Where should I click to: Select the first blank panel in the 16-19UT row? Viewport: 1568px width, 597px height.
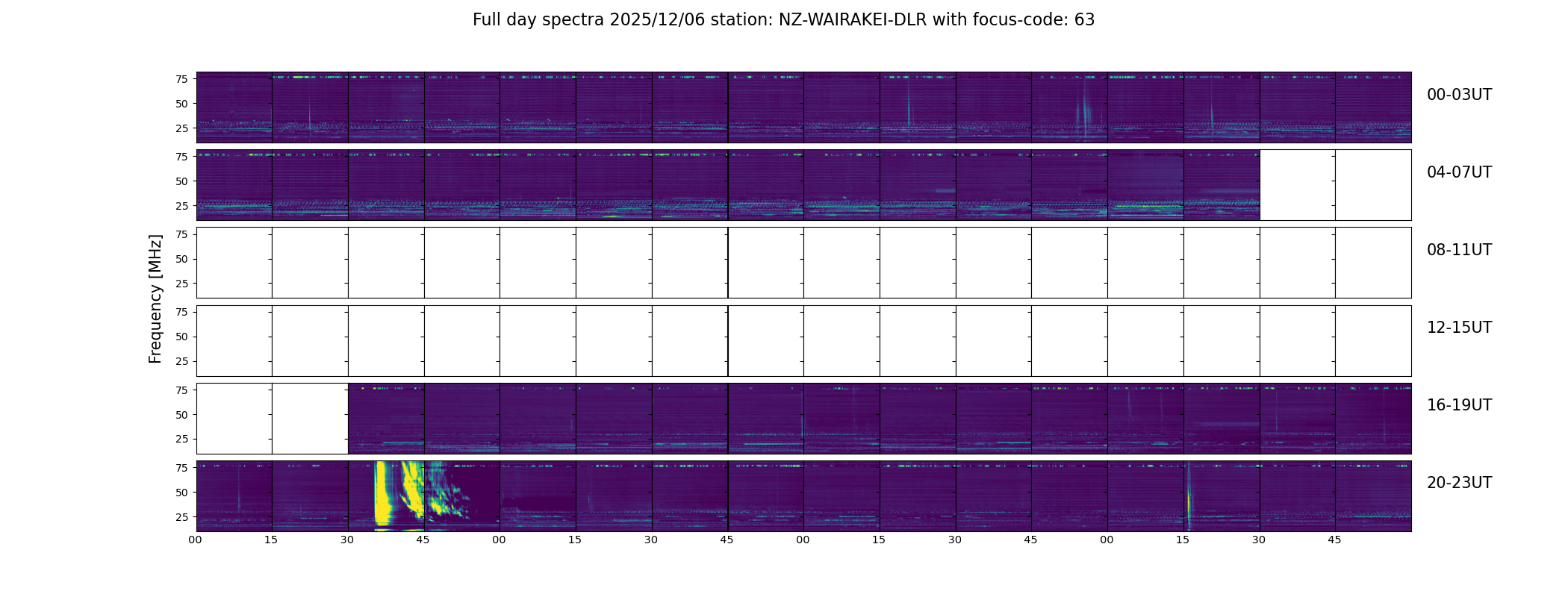click(x=234, y=419)
